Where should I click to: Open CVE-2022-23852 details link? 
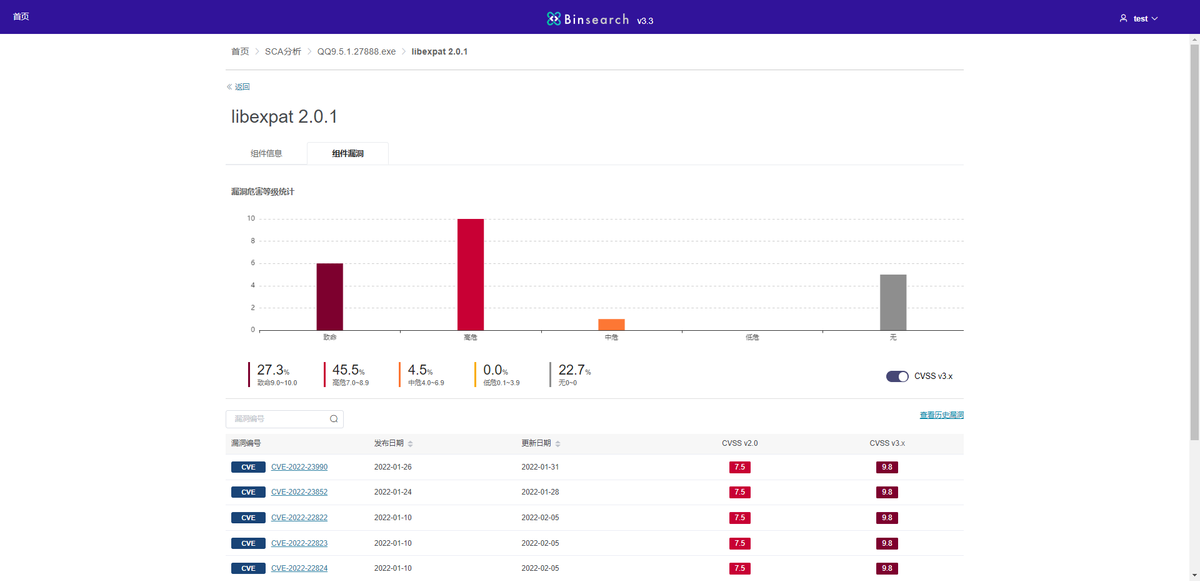tap(299, 492)
